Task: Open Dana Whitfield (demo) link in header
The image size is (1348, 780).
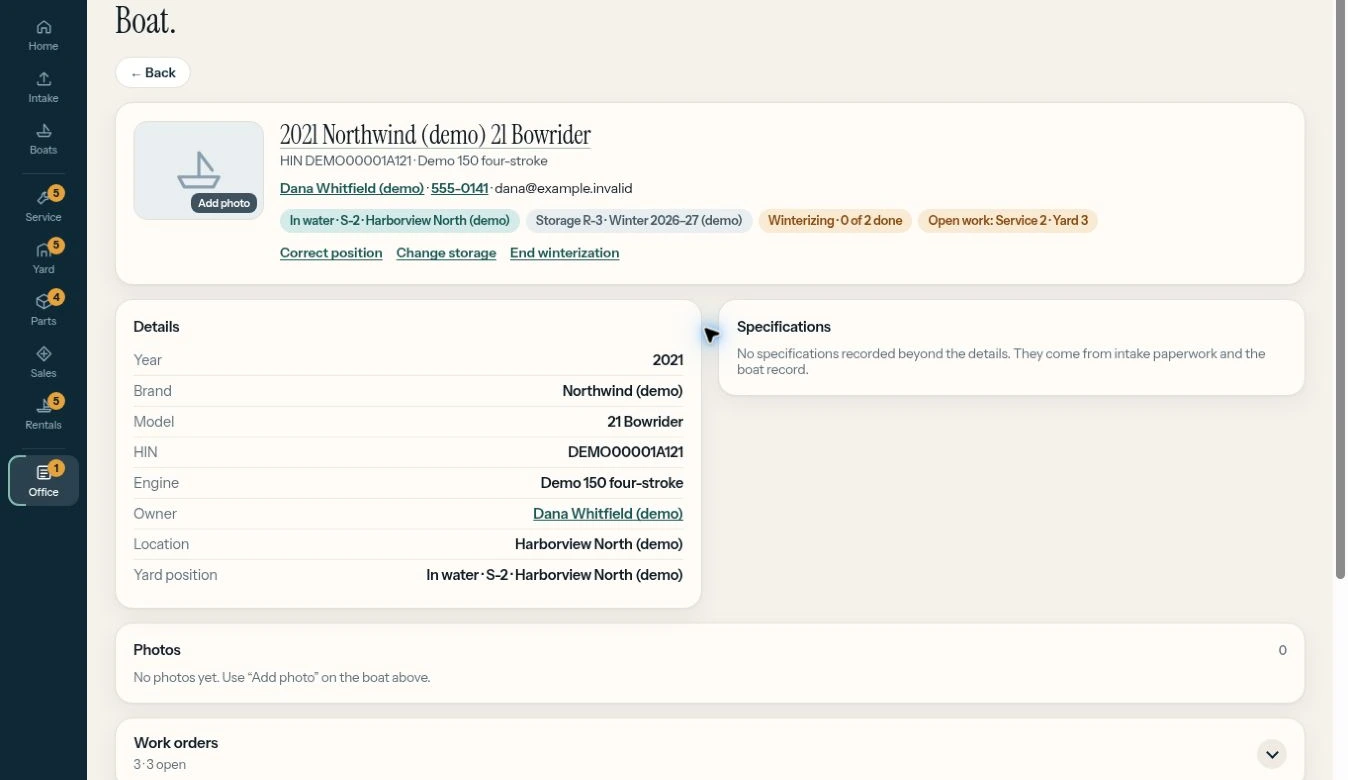Action: pos(352,188)
